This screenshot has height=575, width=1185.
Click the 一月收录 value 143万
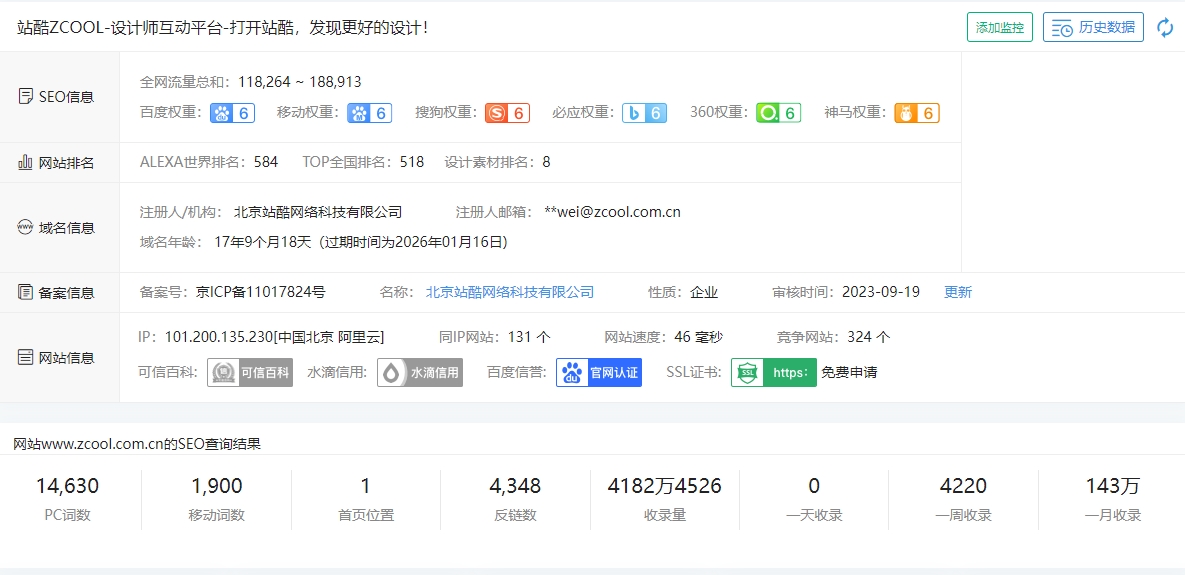click(x=1112, y=486)
